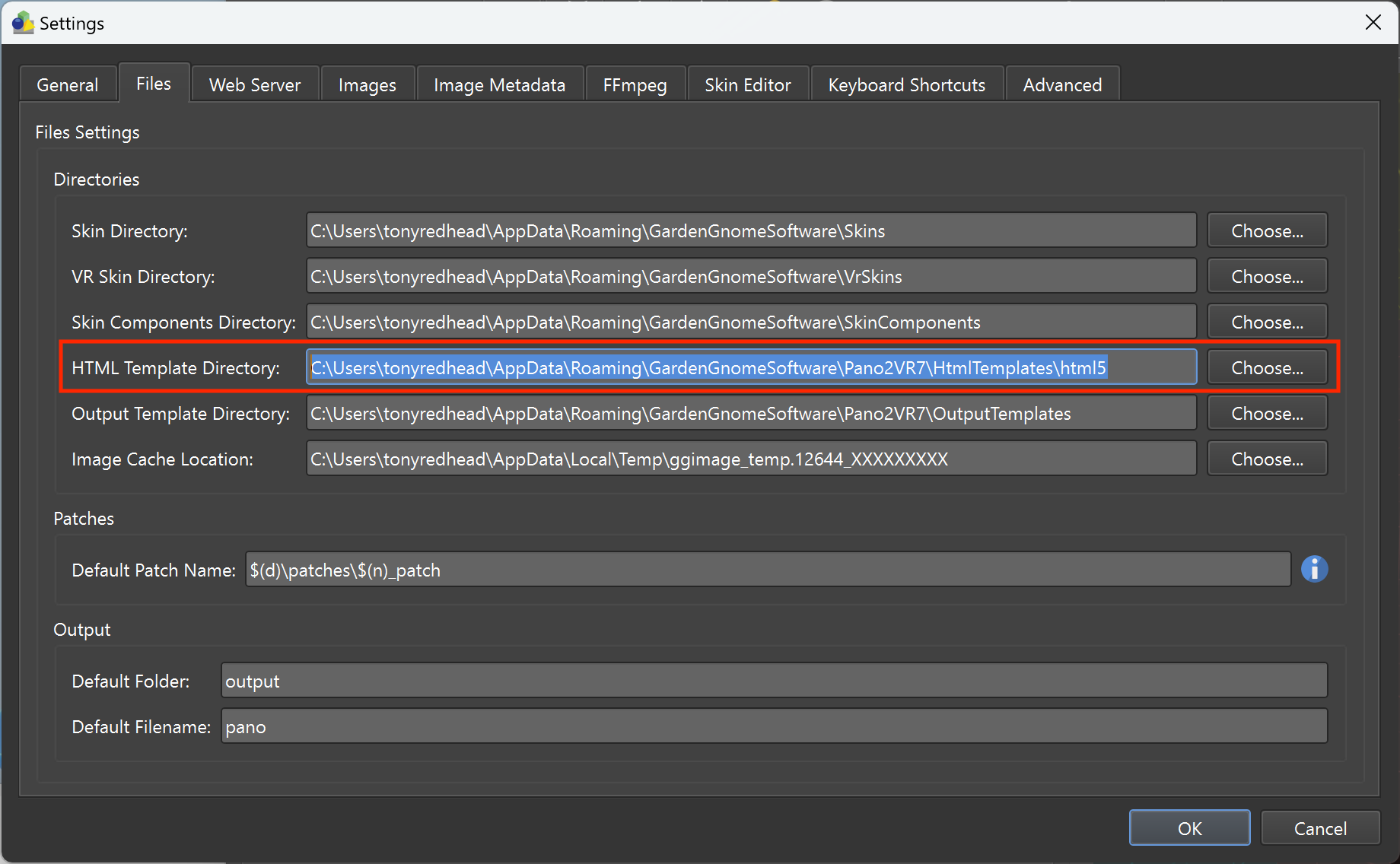View the Keyboard Shortcuts tab
1400x864 pixels.
pos(907,84)
